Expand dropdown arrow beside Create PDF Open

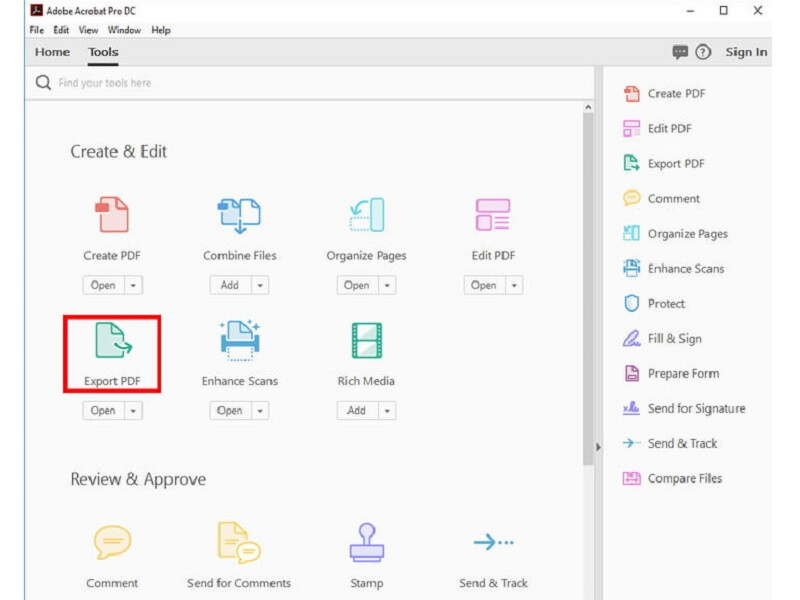133,285
